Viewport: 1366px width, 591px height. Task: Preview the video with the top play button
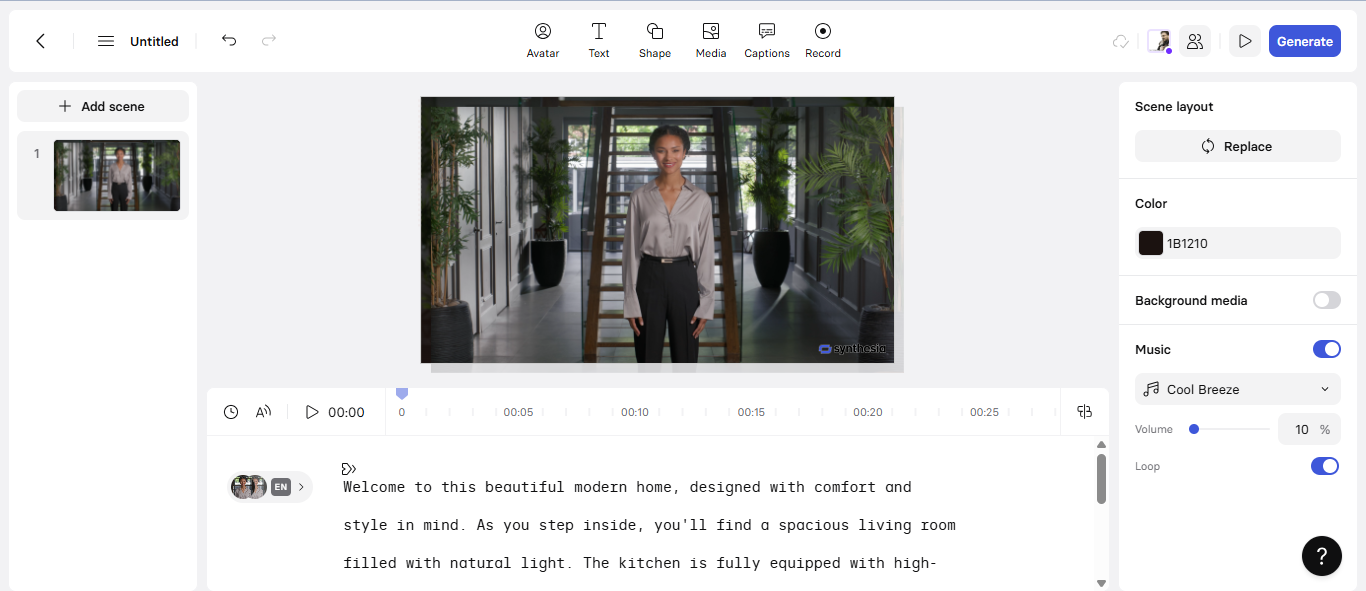pyautogui.click(x=1245, y=41)
